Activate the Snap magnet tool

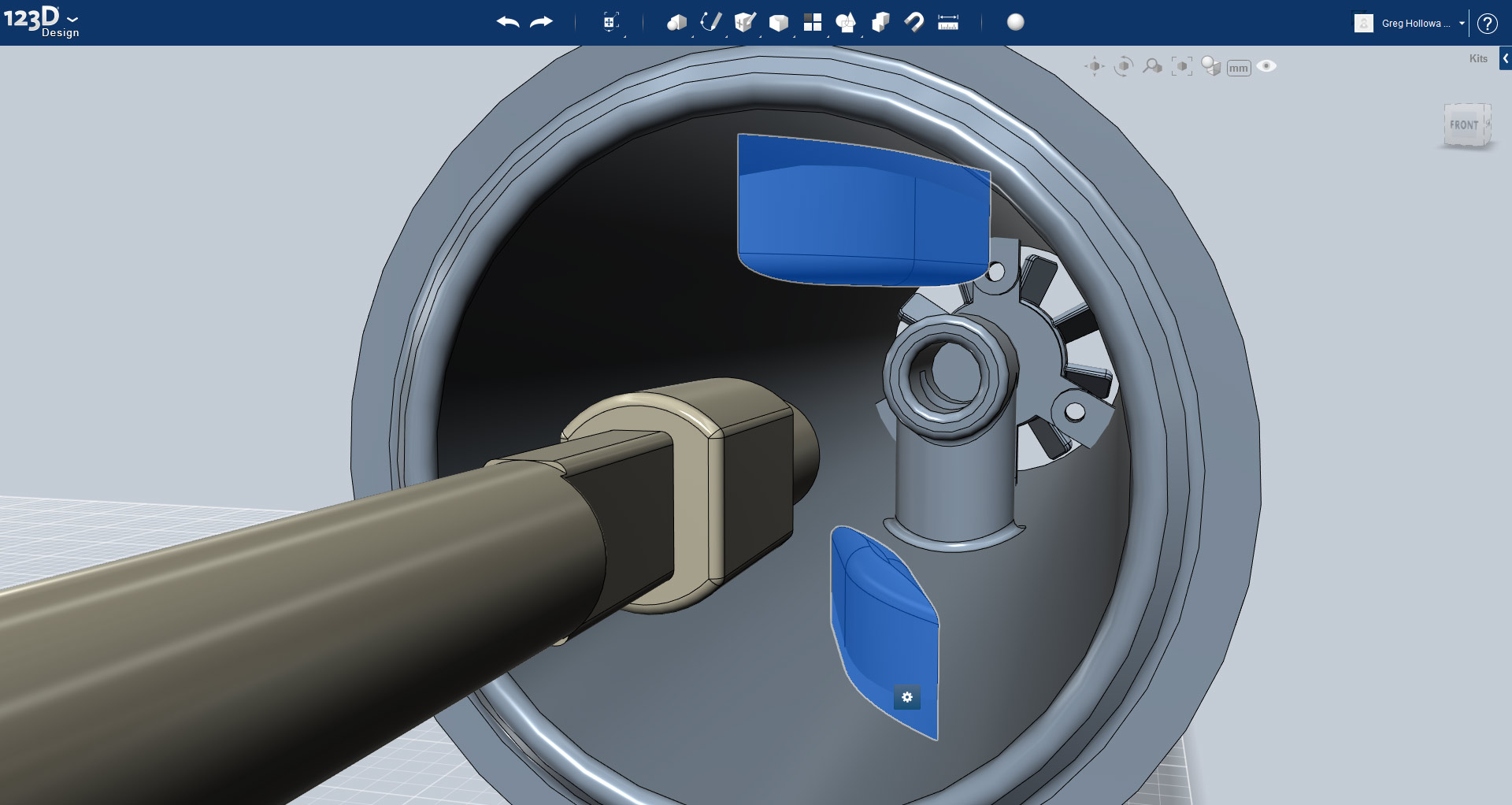pyautogui.click(x=914, y=22)
